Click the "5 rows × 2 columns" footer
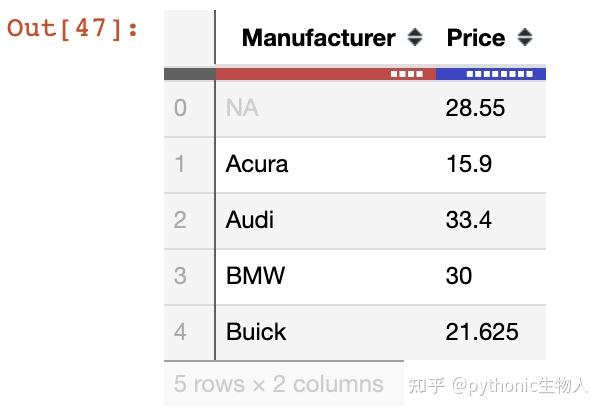 [x=279, y=384]
